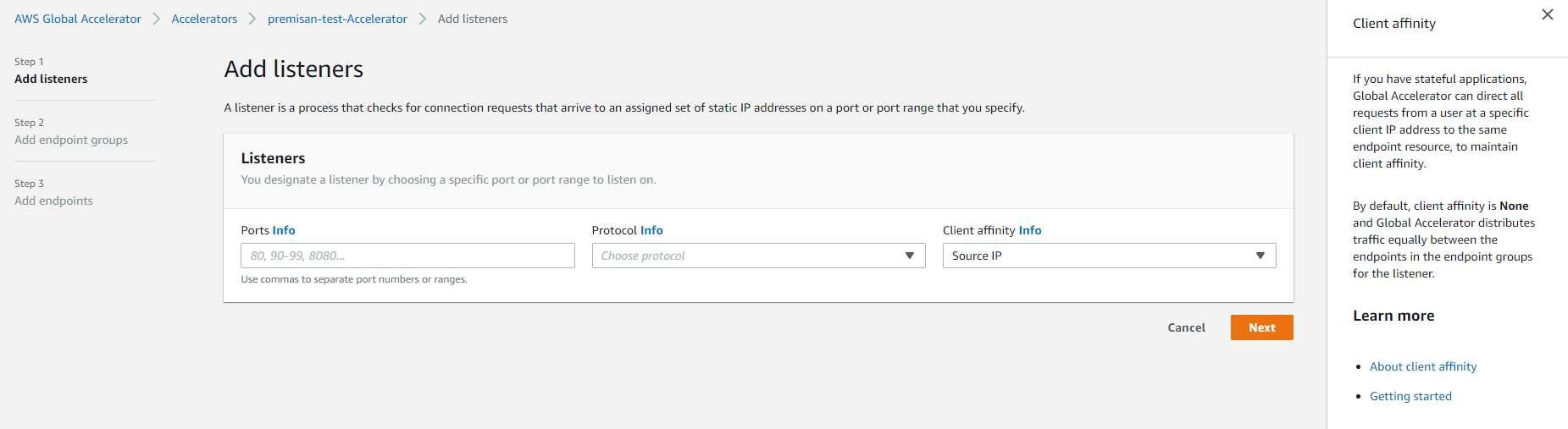Go to AWS Global Accelerator breadcrumb
This screenshot has width=1568, height=429.
click(x=78, y=19)
